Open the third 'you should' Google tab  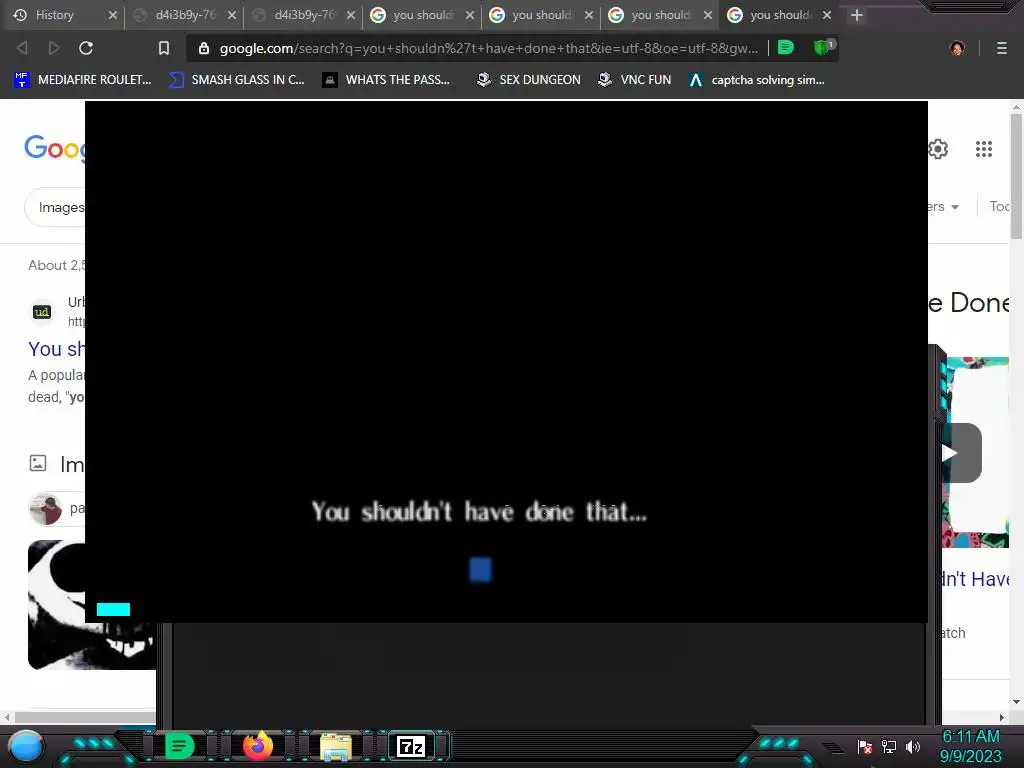click(658, 15)
